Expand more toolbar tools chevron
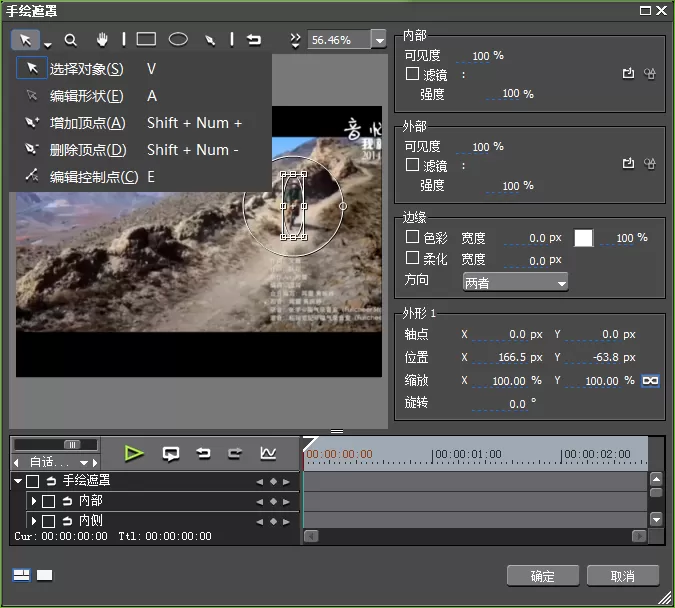The height and width of the screenshot is (608, 675). click(x=295, y=40)
